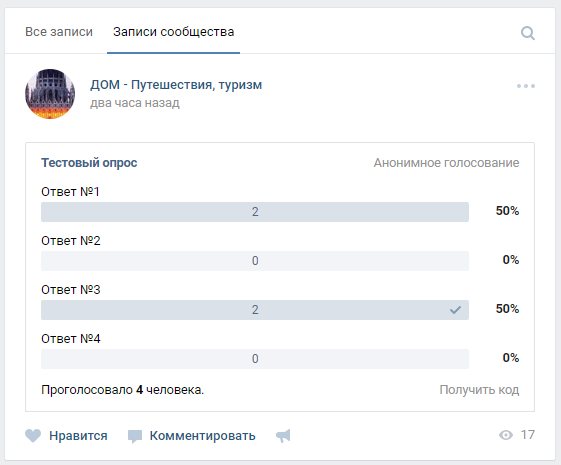The width and height of the screenshot is (561, 465).
Task: Switch to Все записи tab
Action: [x=59, y=32]
